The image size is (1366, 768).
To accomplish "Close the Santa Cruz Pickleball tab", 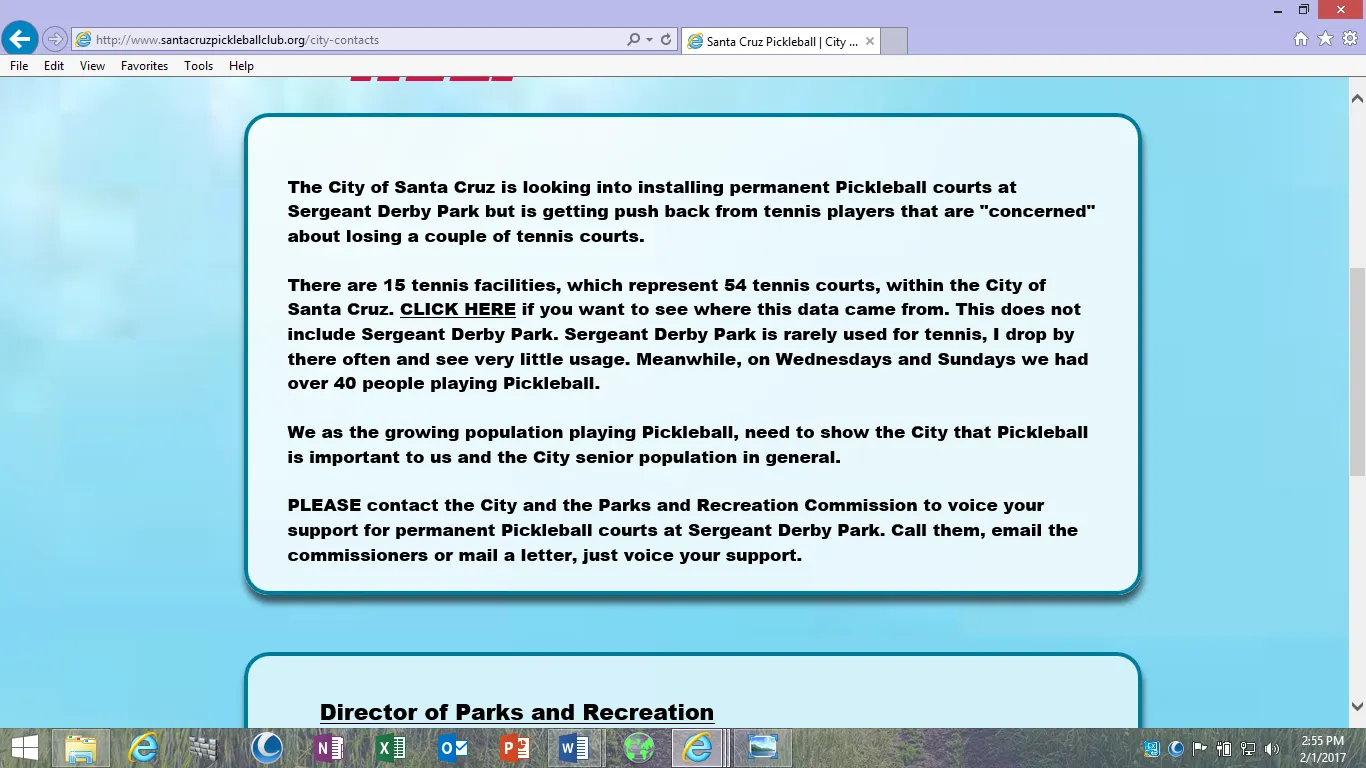I will (x=870, y=41).
